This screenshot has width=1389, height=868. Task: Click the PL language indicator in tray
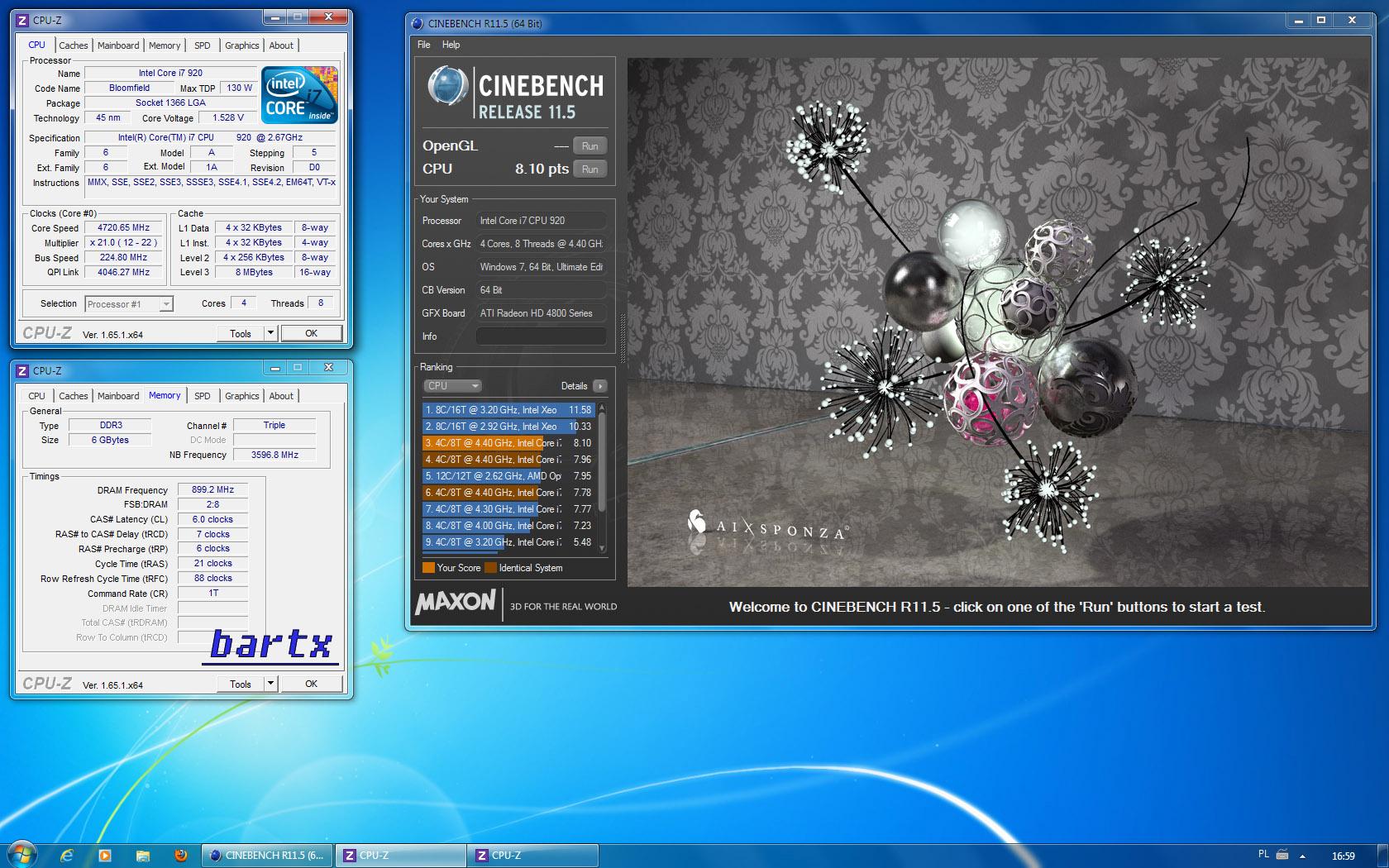1263,855
